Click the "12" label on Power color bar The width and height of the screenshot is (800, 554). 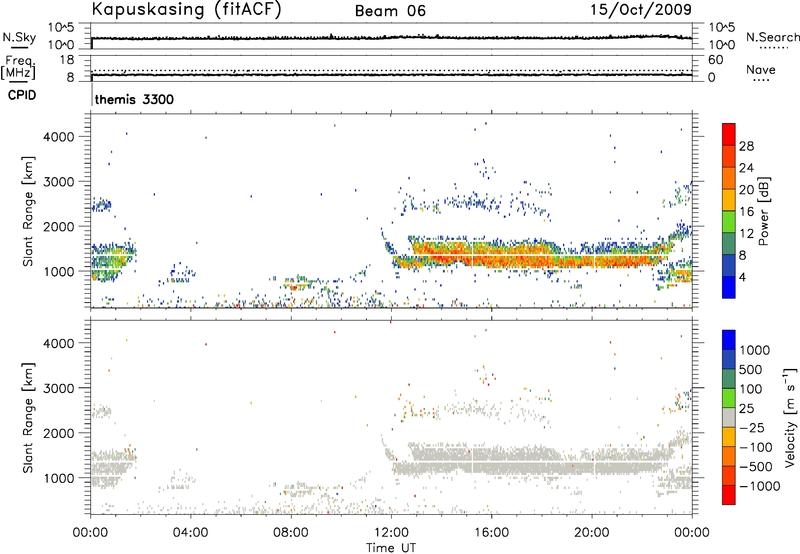746,234
